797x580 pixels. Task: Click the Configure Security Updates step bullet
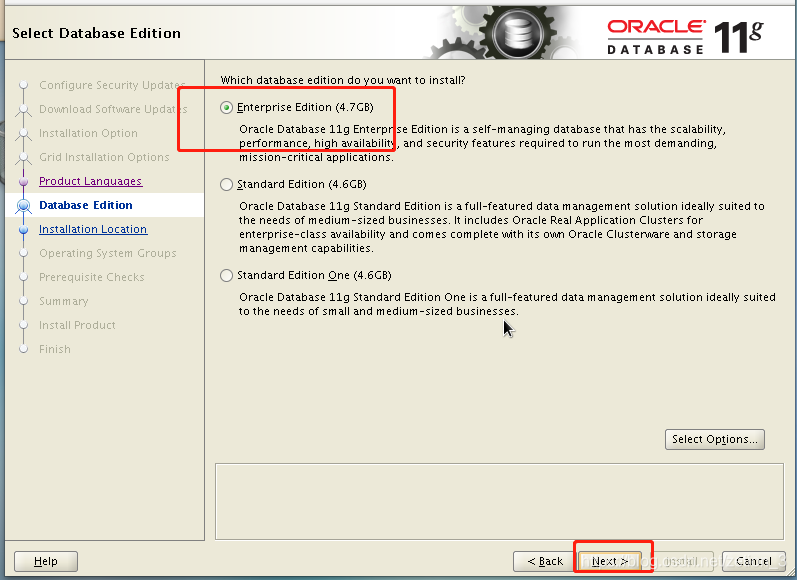(x=23, y=85)
